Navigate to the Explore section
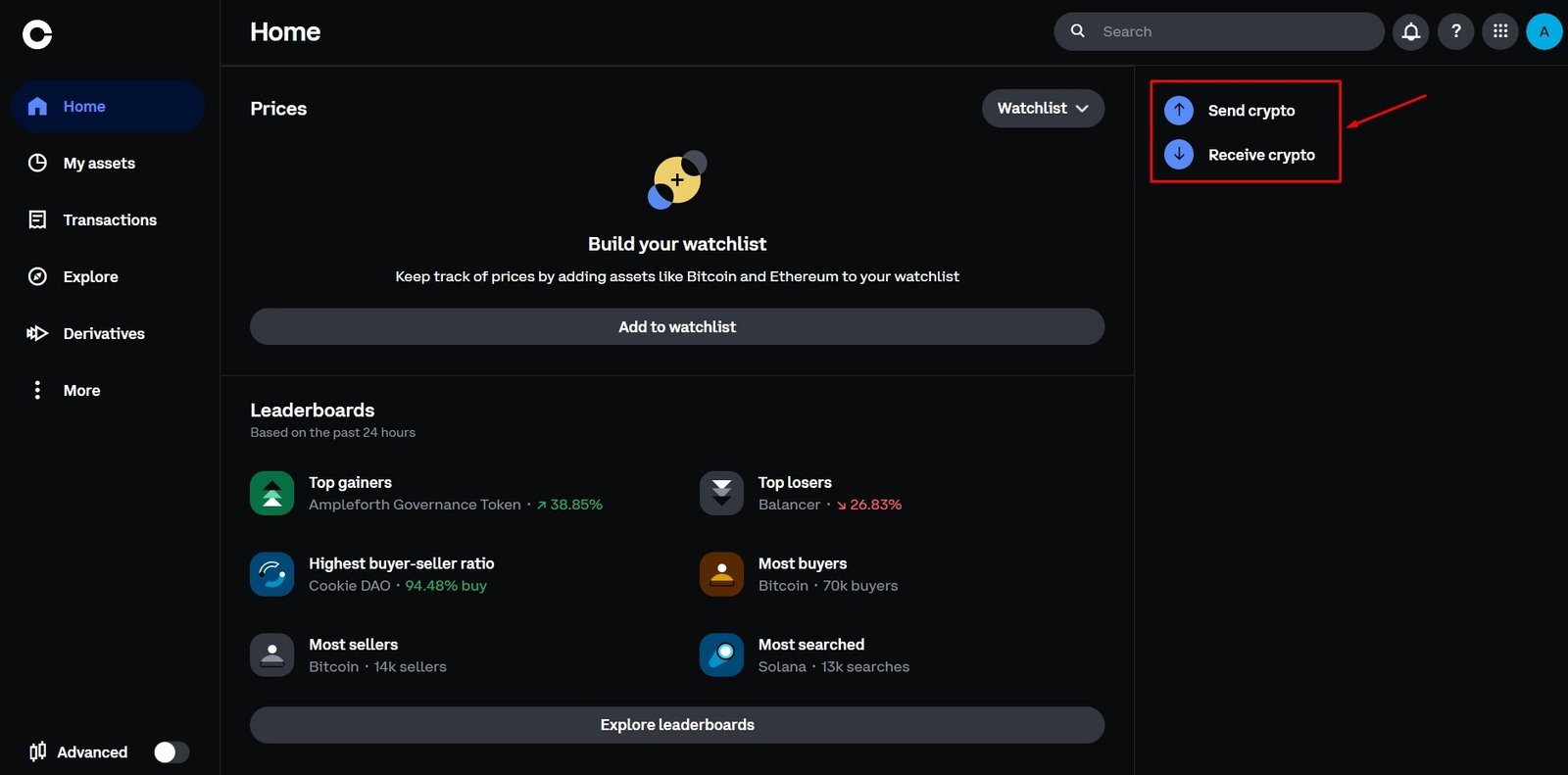The height and width of the screenshot is (775, 1568). pos(90,277)
